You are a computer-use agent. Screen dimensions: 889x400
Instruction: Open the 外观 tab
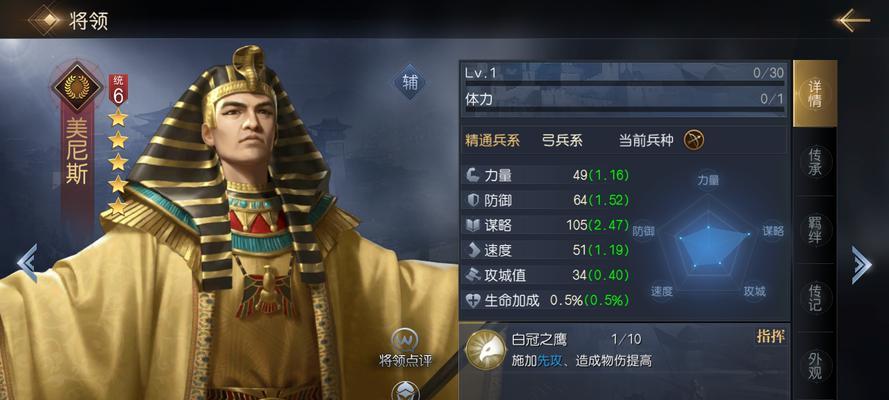(815, 365)
